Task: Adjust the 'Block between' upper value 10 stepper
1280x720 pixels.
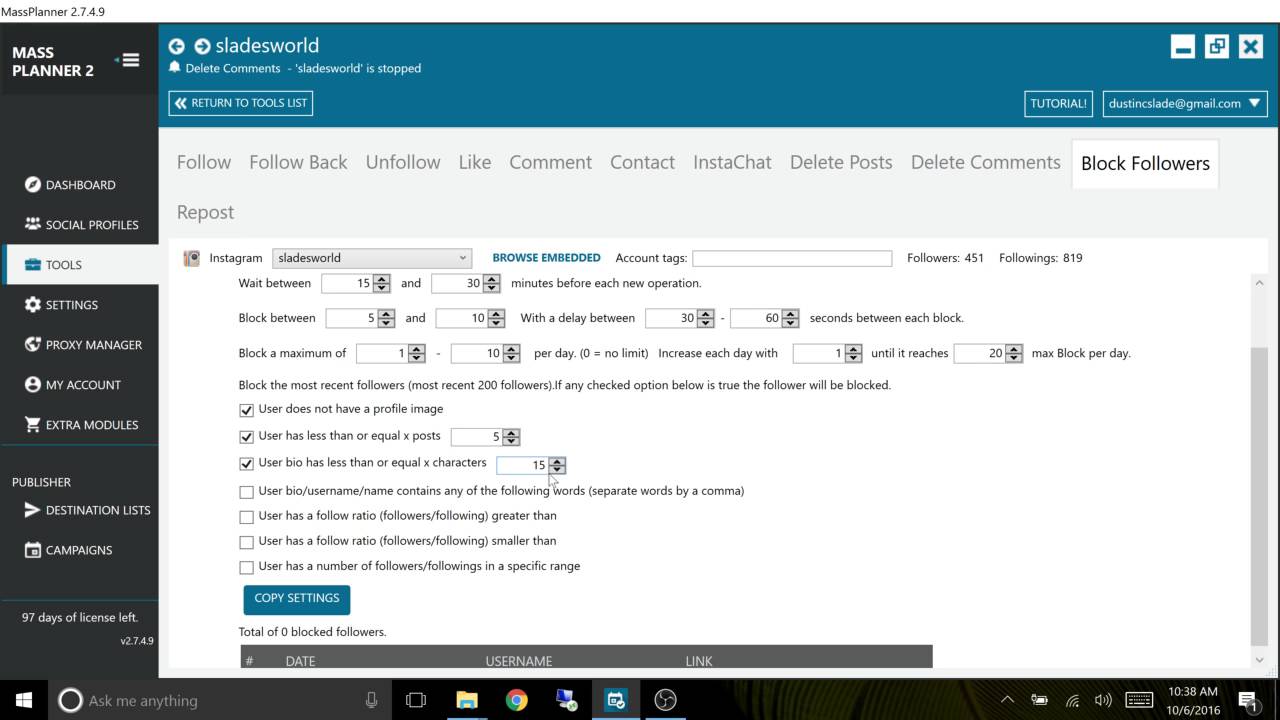Action: pos(495,319)
